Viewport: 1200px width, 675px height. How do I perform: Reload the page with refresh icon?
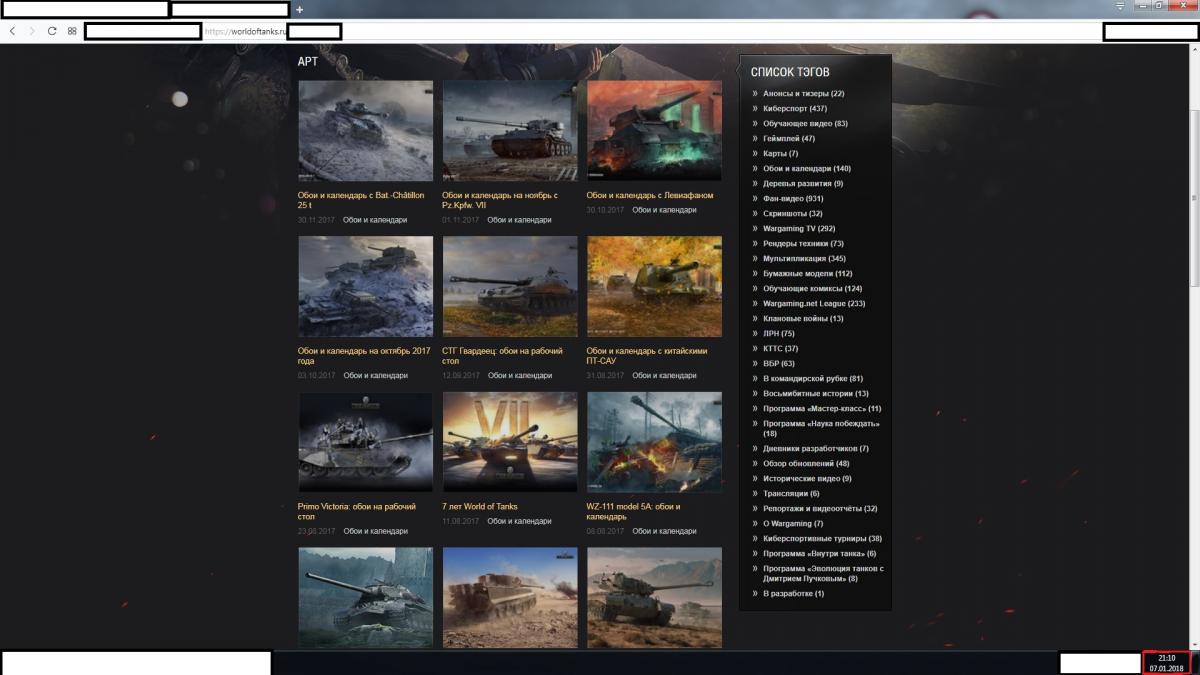[52, 31]
